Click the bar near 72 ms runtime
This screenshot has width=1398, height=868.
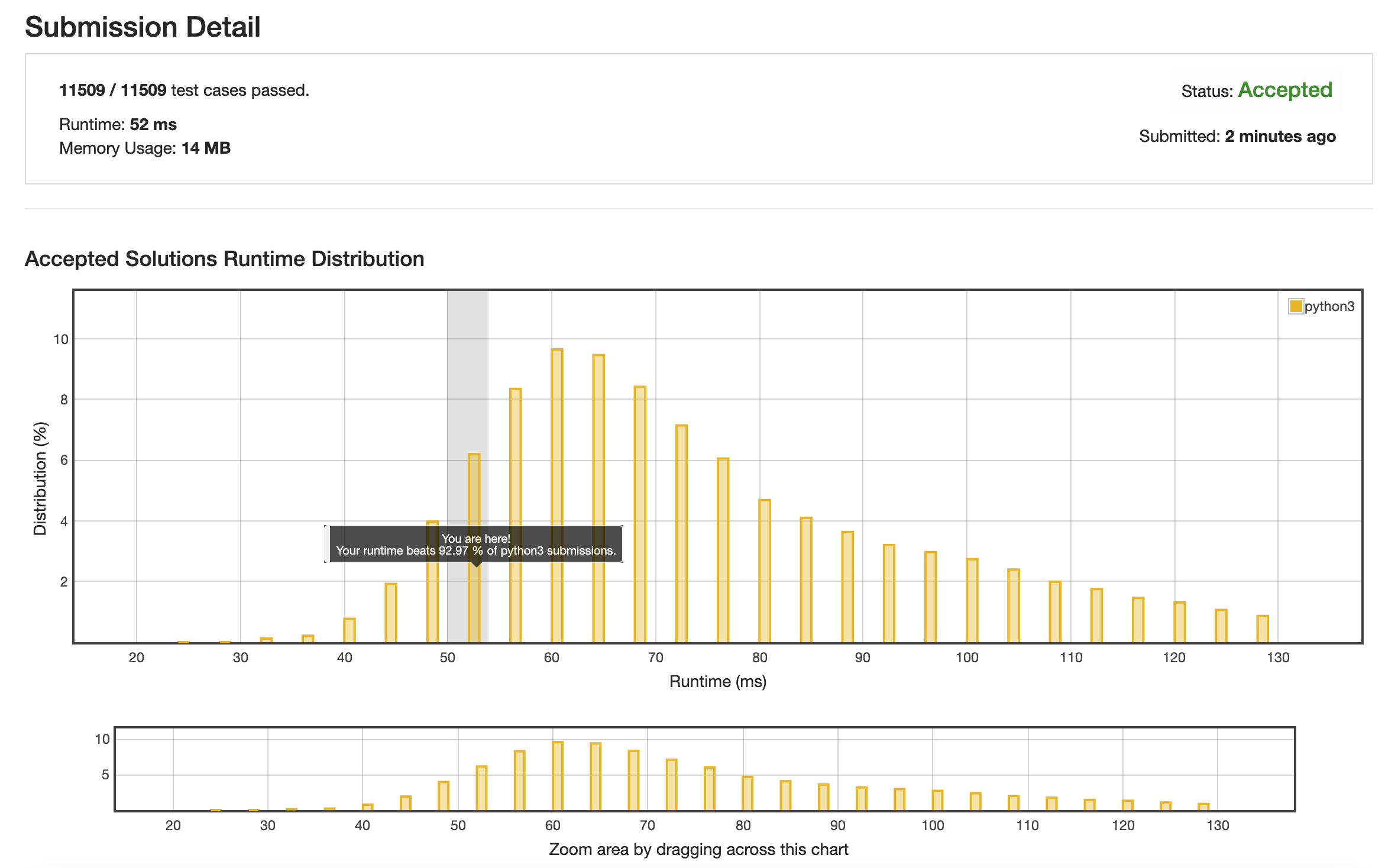681,533
